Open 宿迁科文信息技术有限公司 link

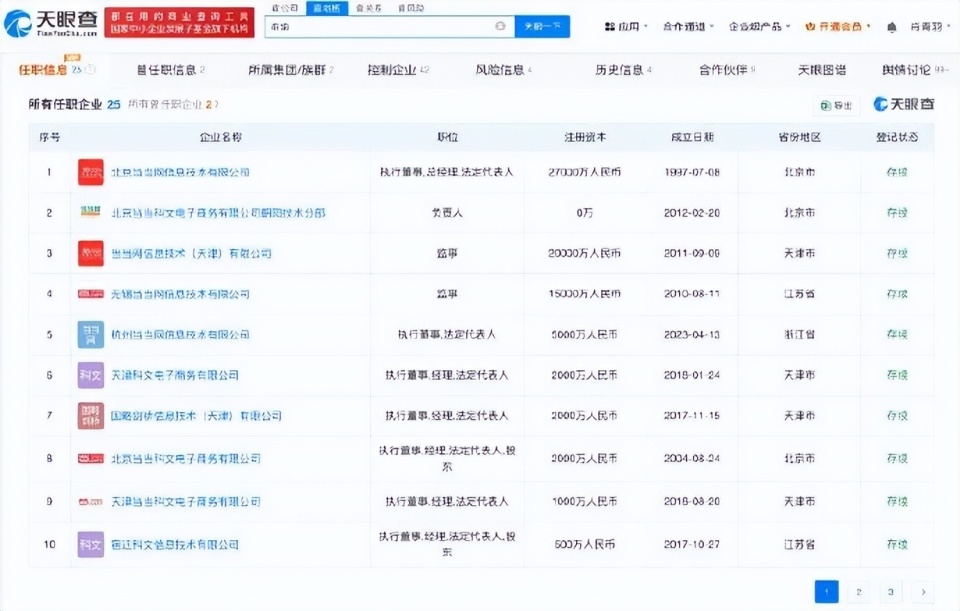[175, 544]
